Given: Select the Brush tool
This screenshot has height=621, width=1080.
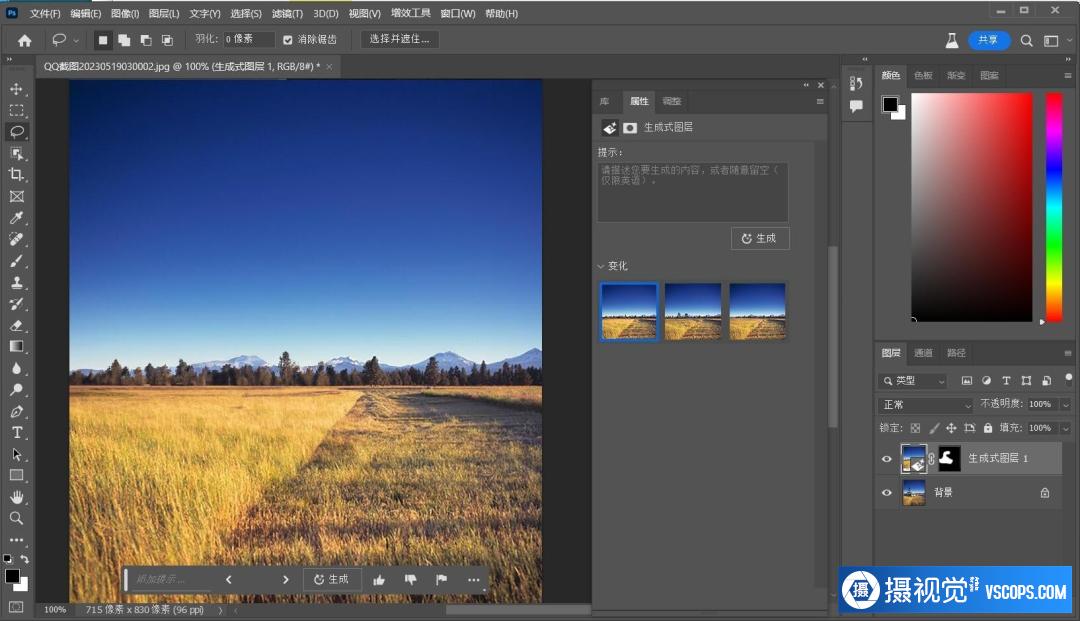Looking at the screenshot, I should point(17,261).
